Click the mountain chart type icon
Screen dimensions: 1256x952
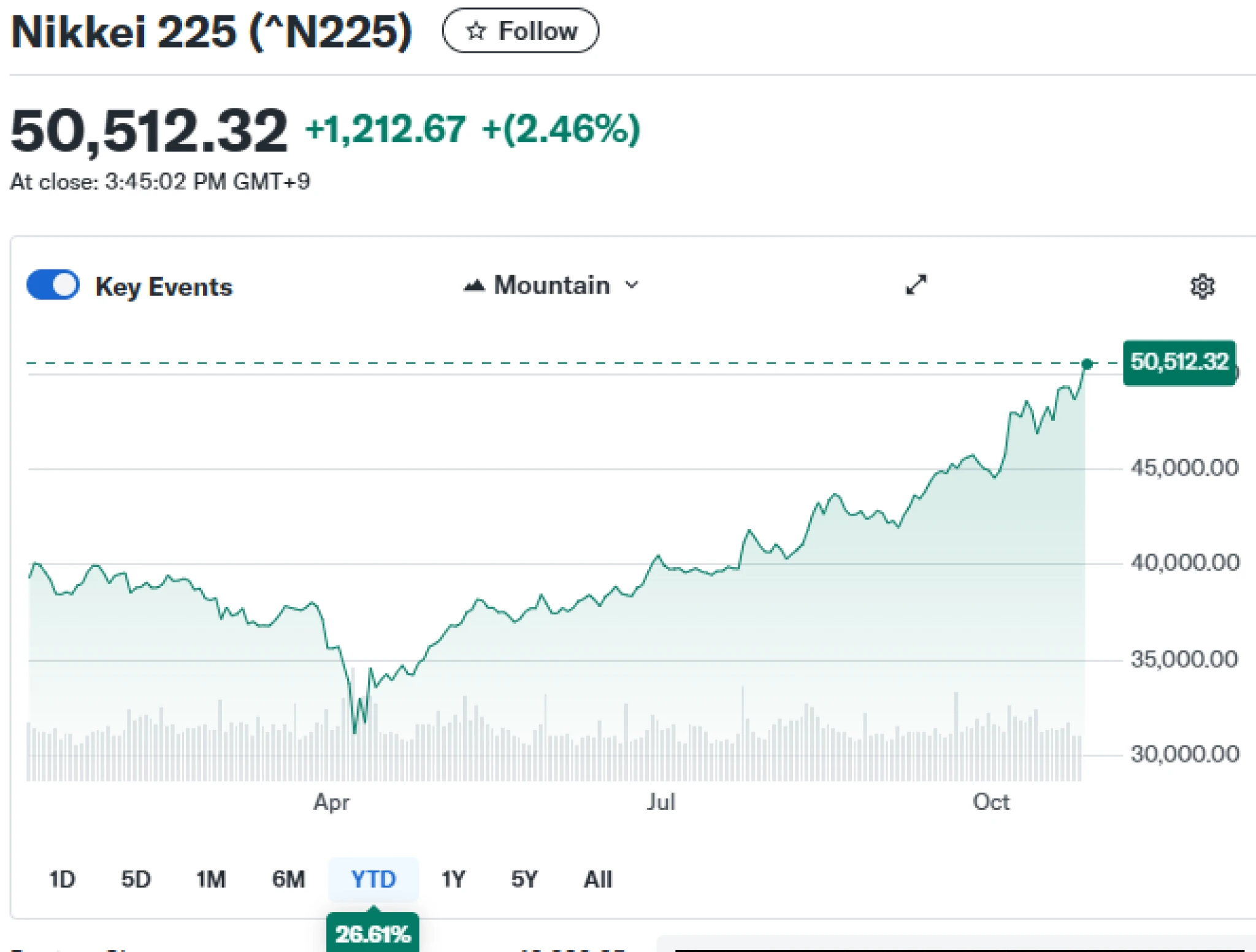473,285
